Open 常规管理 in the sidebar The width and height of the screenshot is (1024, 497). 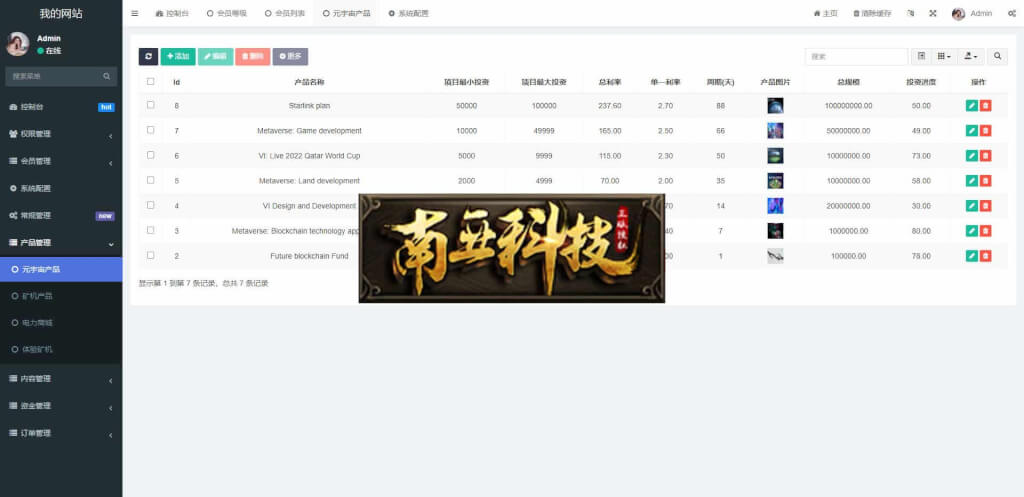61,216
